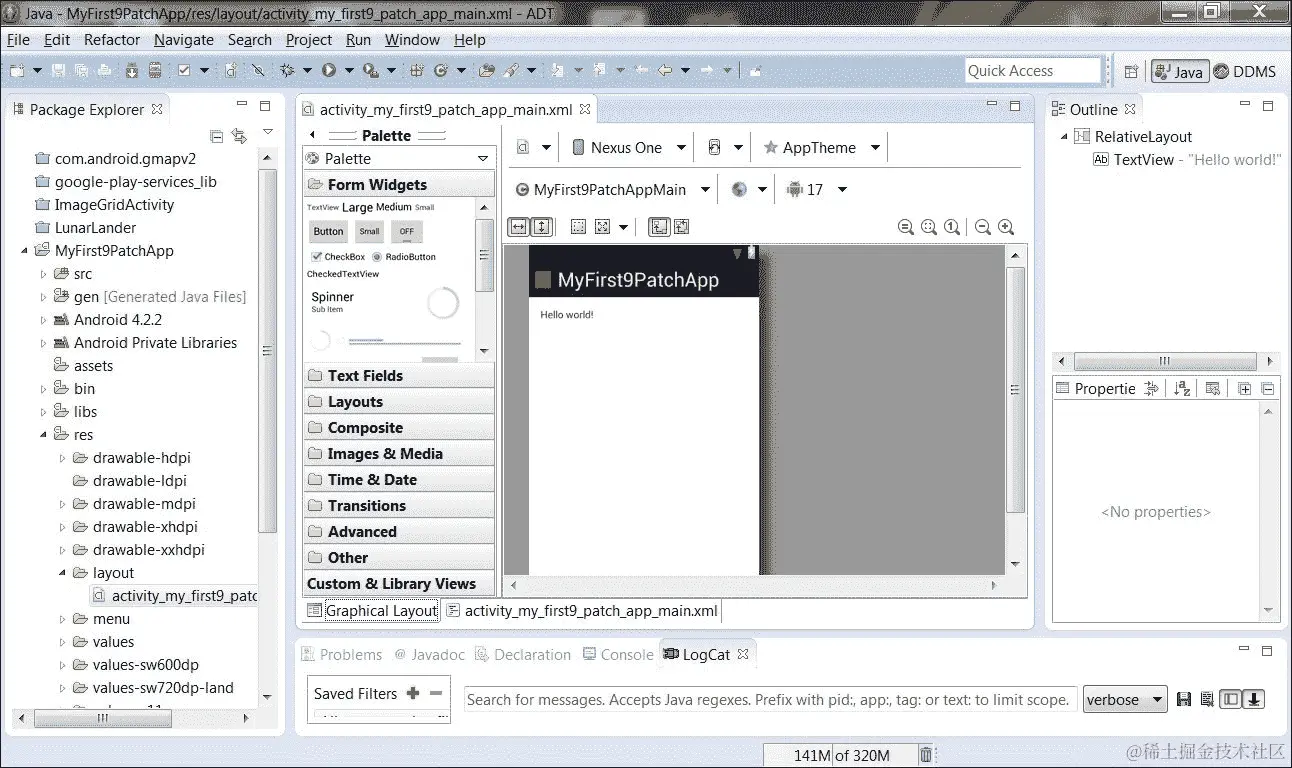The height and width of the screenshot is (768, 1292).
Task: Click the New Java Class icon
Action: tap(442, 70)
